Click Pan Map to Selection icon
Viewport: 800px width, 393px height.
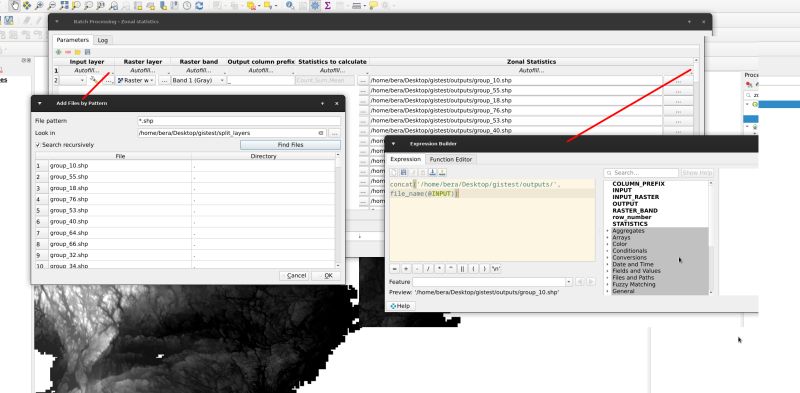pos(27,6)
